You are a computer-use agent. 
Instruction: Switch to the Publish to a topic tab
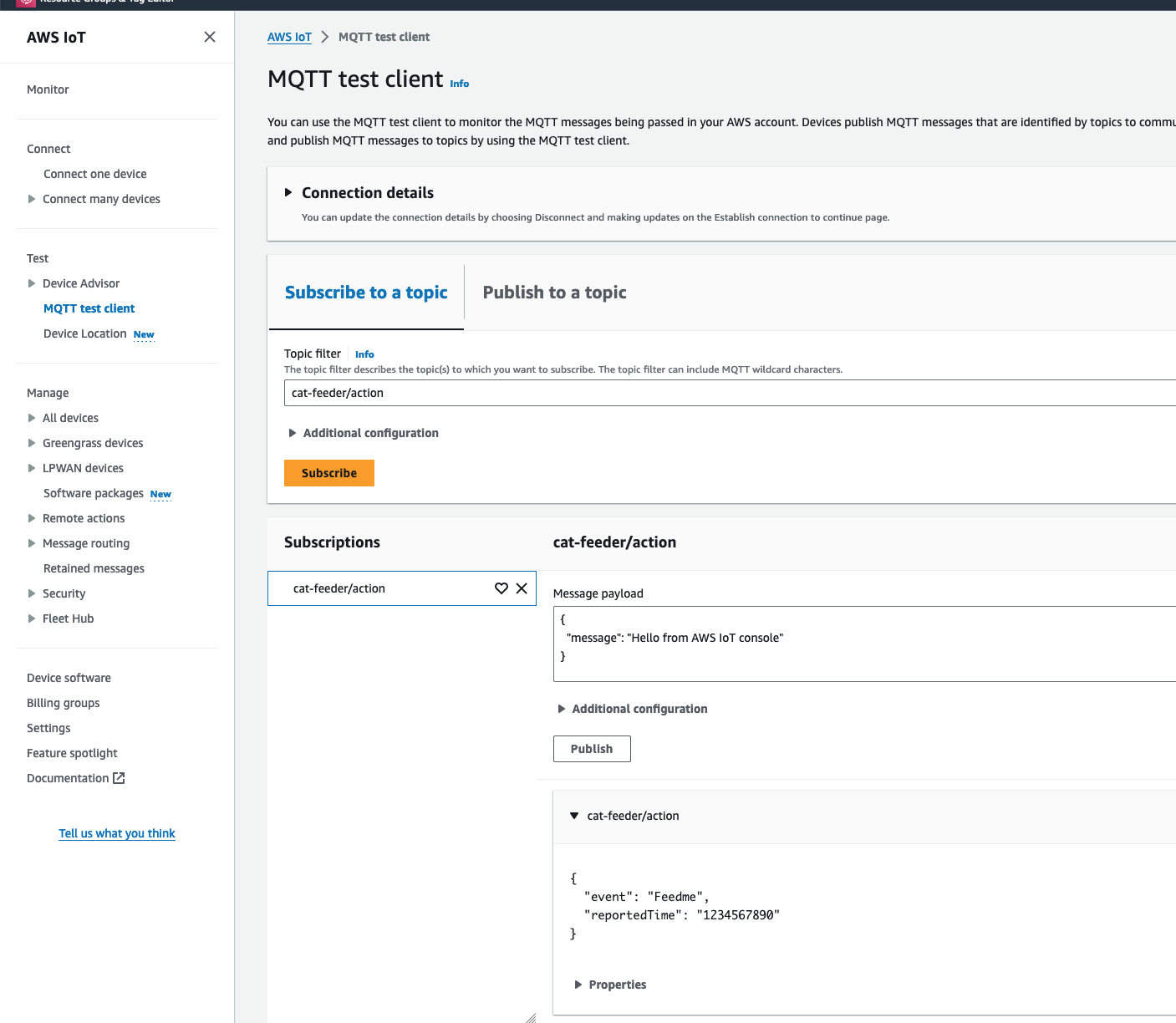pos(555,293)
